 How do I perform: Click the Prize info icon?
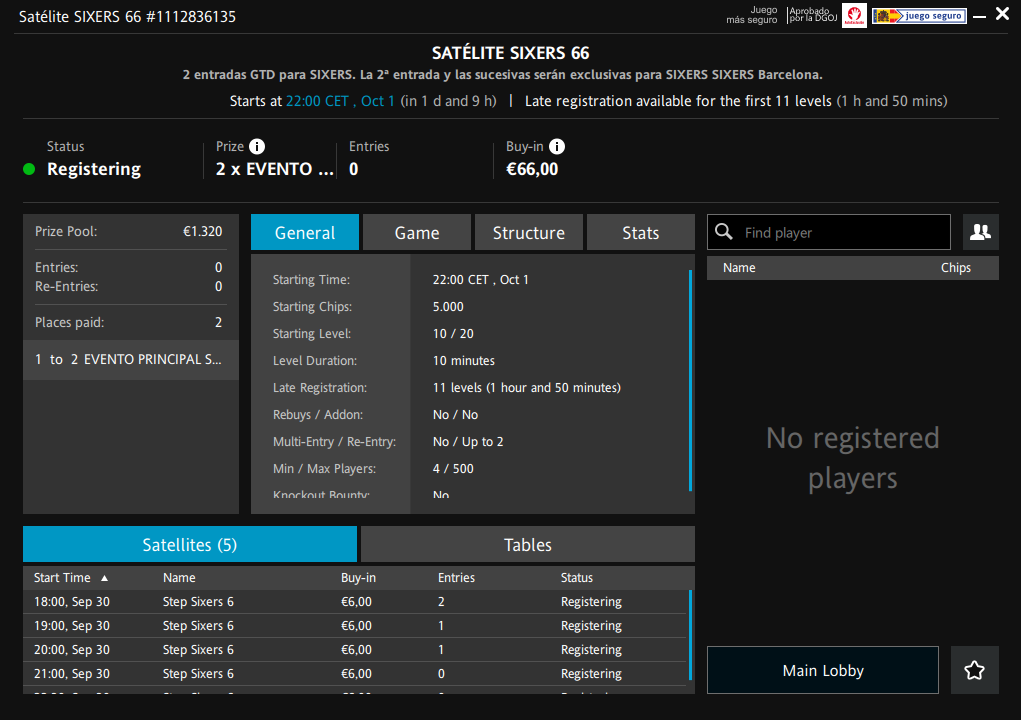tap(257, 147)
